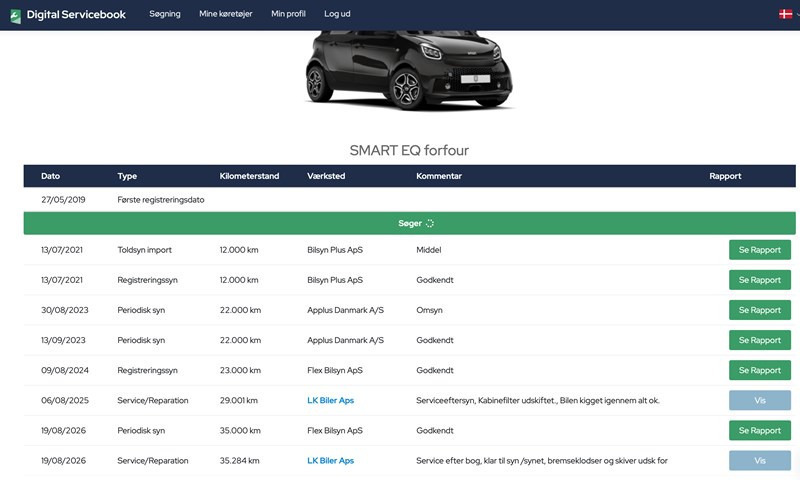The width and height of the screenshot is (800, 480).
Task: Click Vis button for 35.284 km service row
Action: (760, 461)
